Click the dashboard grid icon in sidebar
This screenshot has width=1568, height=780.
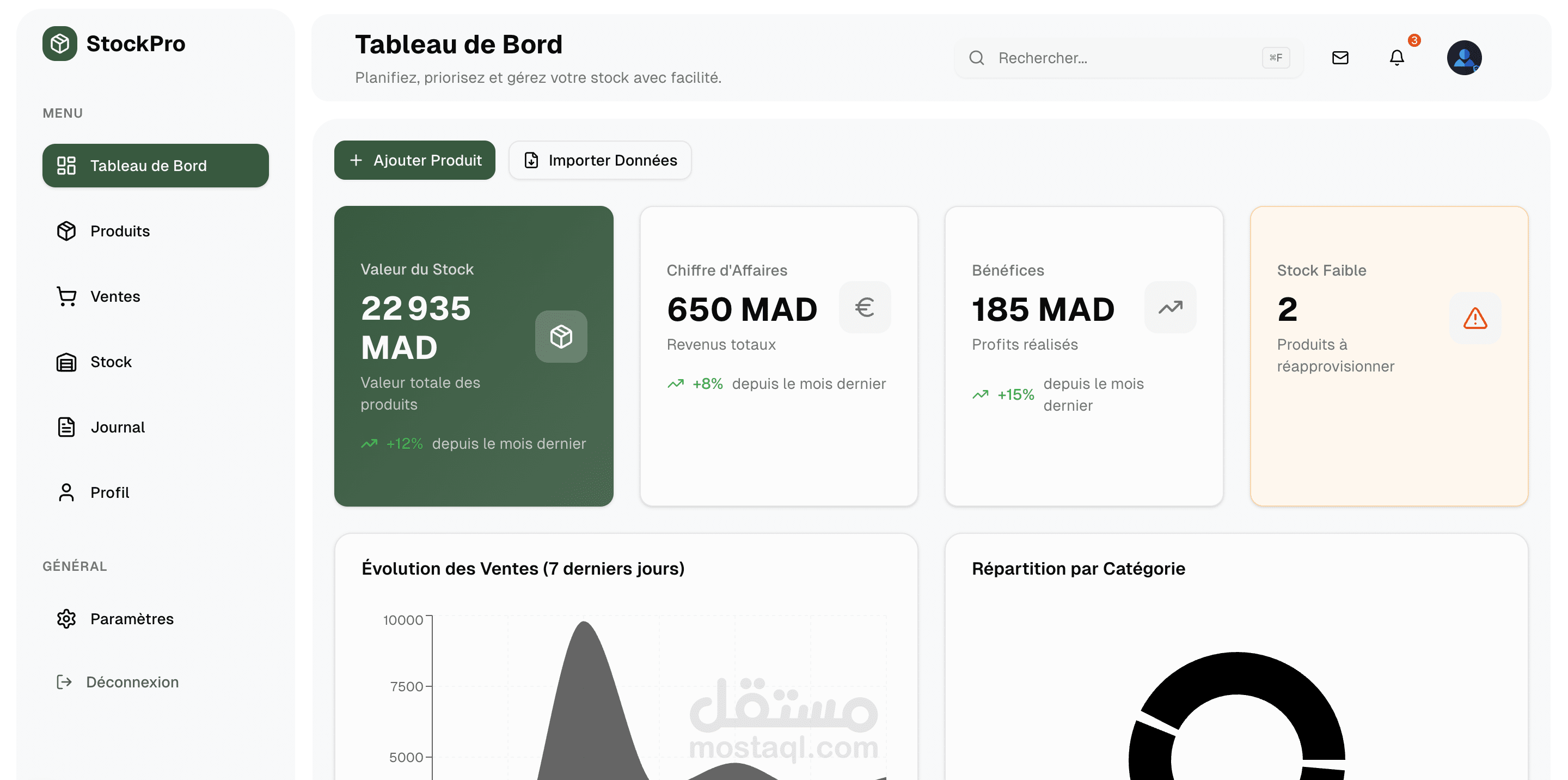click(66, 166)
